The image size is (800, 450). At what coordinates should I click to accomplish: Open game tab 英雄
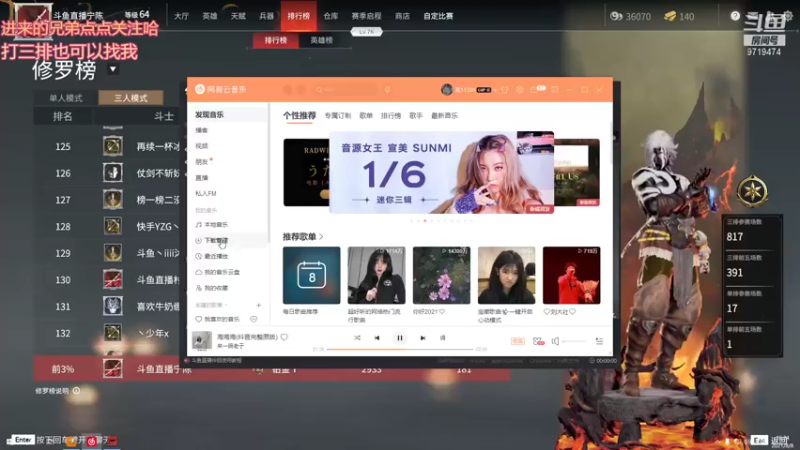pyautogui.click(x=210, y=16)
